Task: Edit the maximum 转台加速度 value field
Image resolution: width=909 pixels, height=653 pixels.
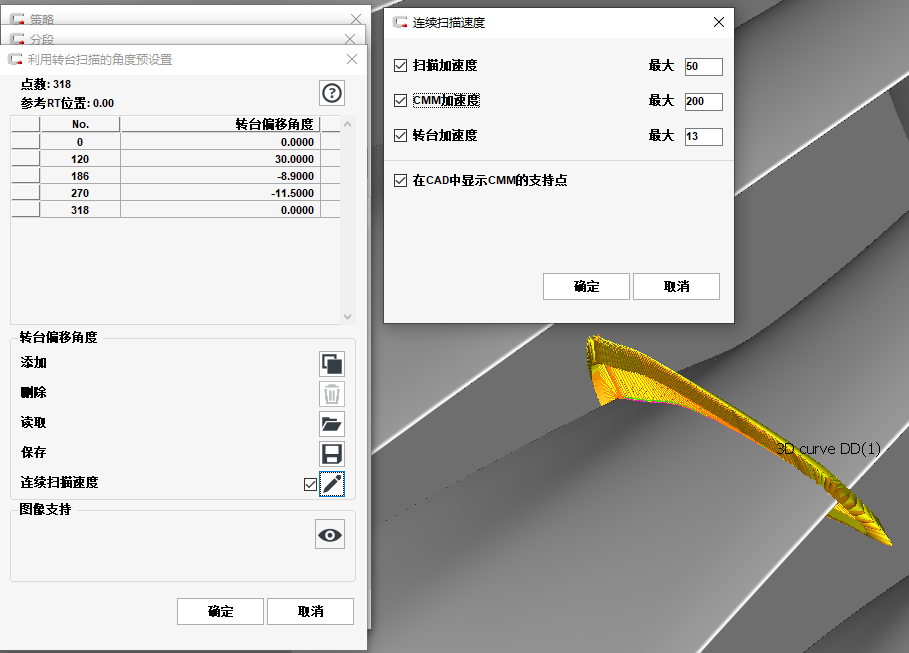Action: coord(703,136)
